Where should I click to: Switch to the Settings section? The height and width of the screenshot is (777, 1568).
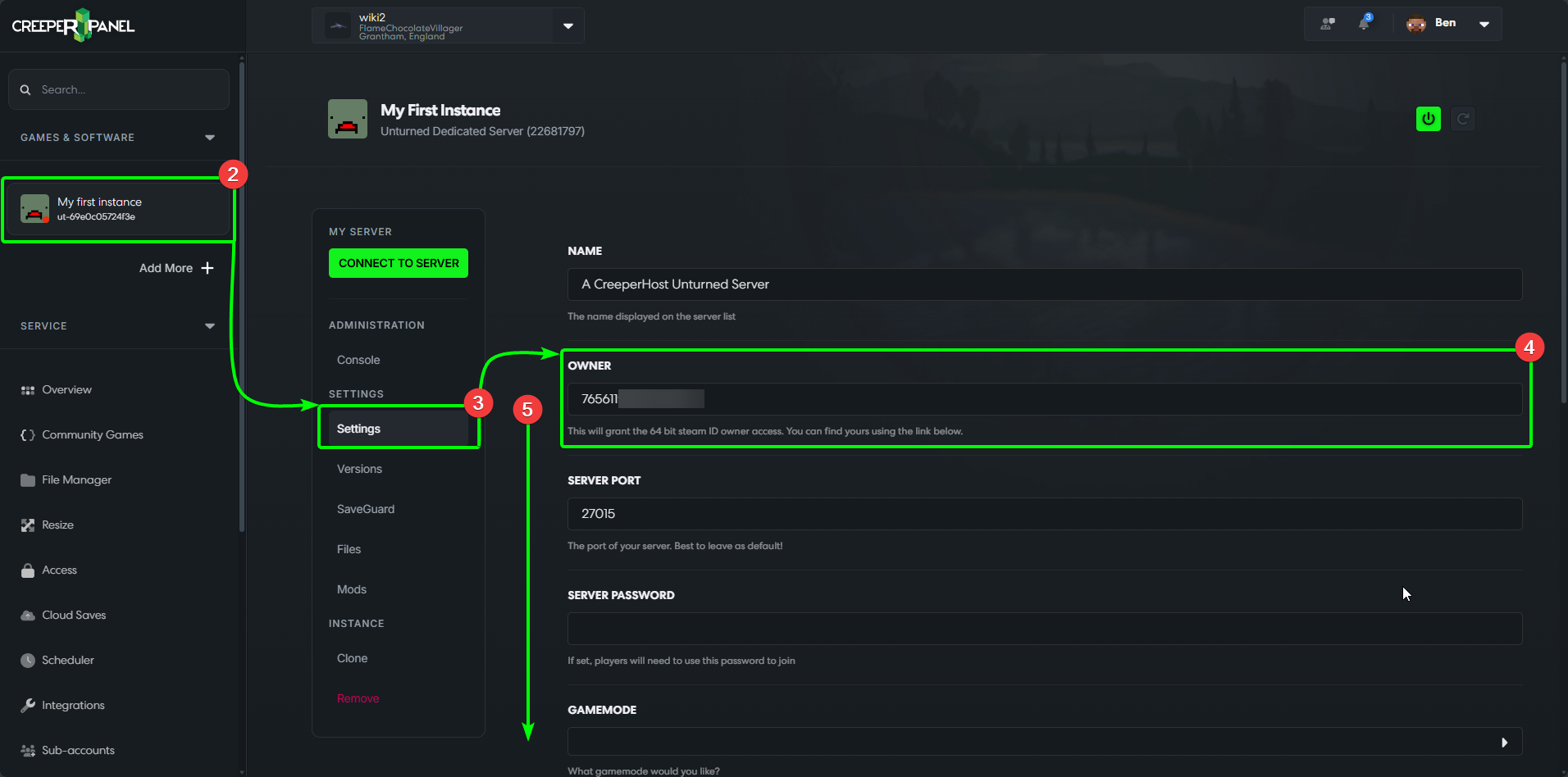coord(358,428)
